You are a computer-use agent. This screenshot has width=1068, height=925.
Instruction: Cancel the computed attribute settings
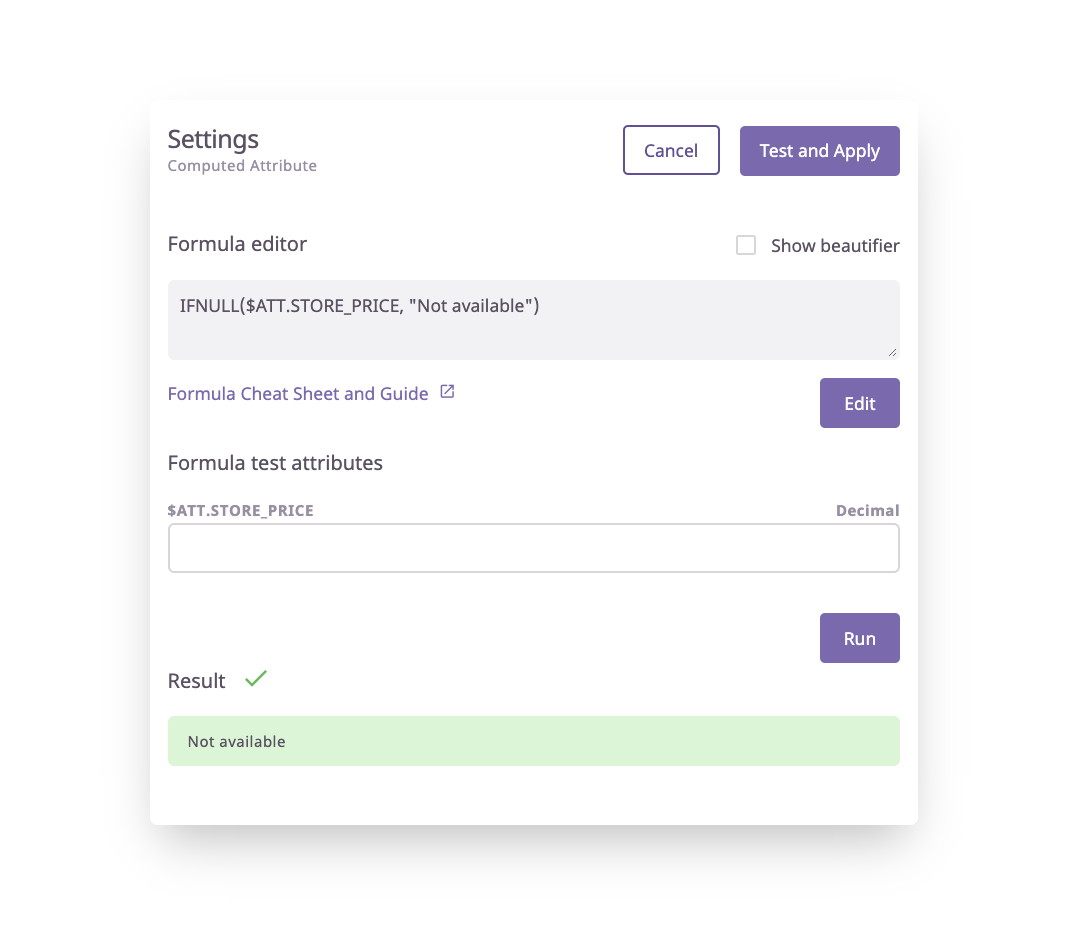(671, 151)
